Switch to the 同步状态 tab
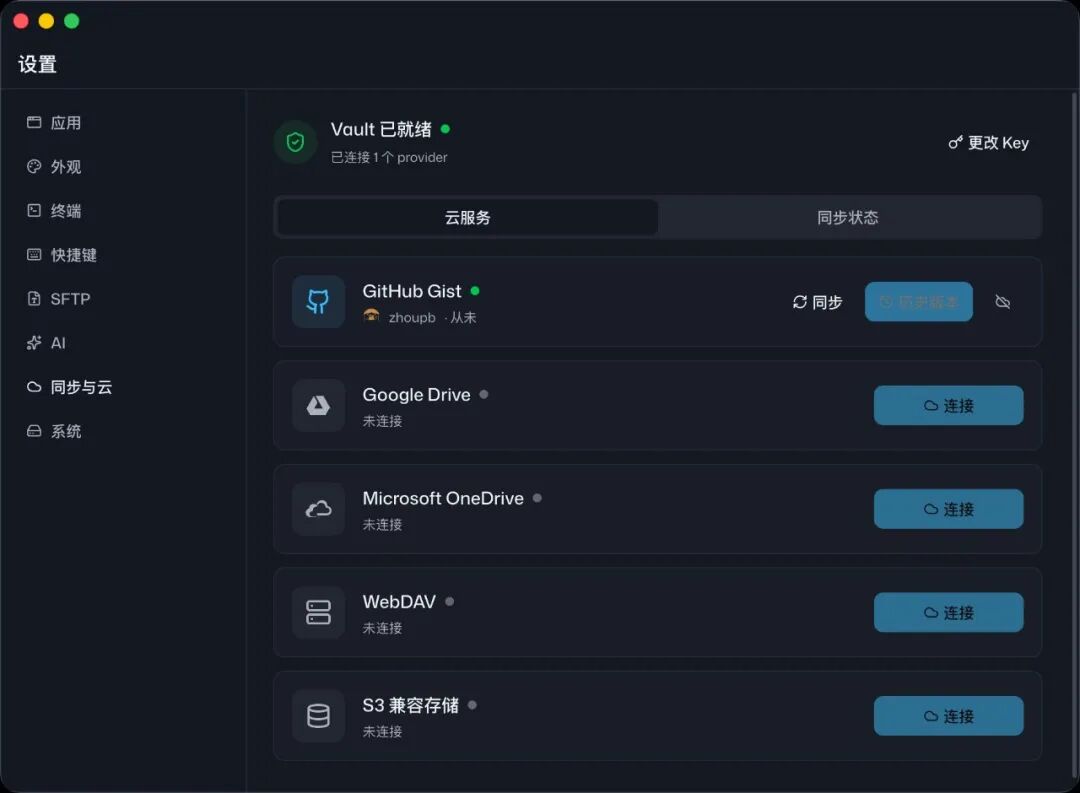The width and height of the screenshot is (1080, 793). pyautogui.click(x=847, y=218)
